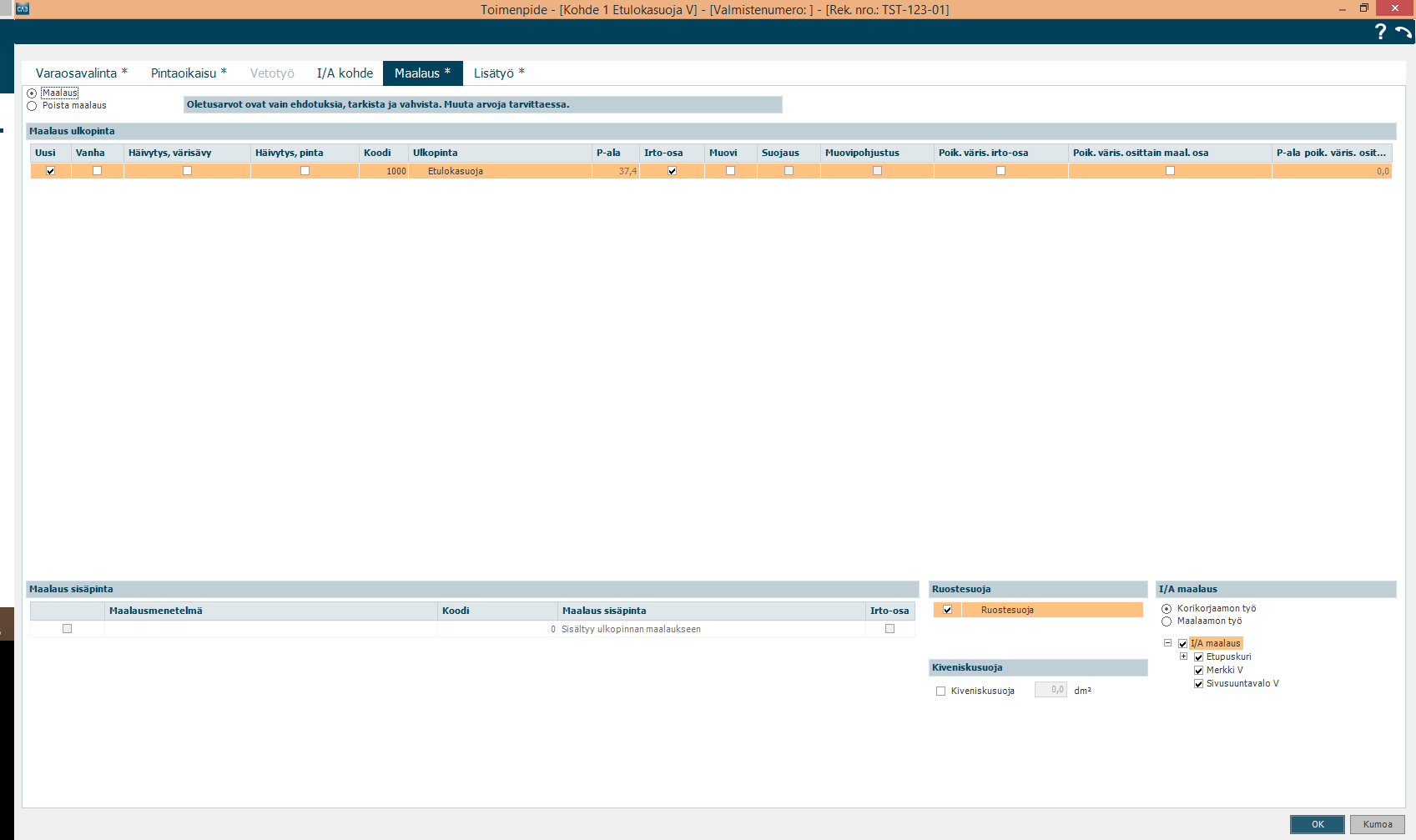Screen dimensions: 1416x840
Task: Select the Merkki V tree label
Action: tap(1225, 671)
